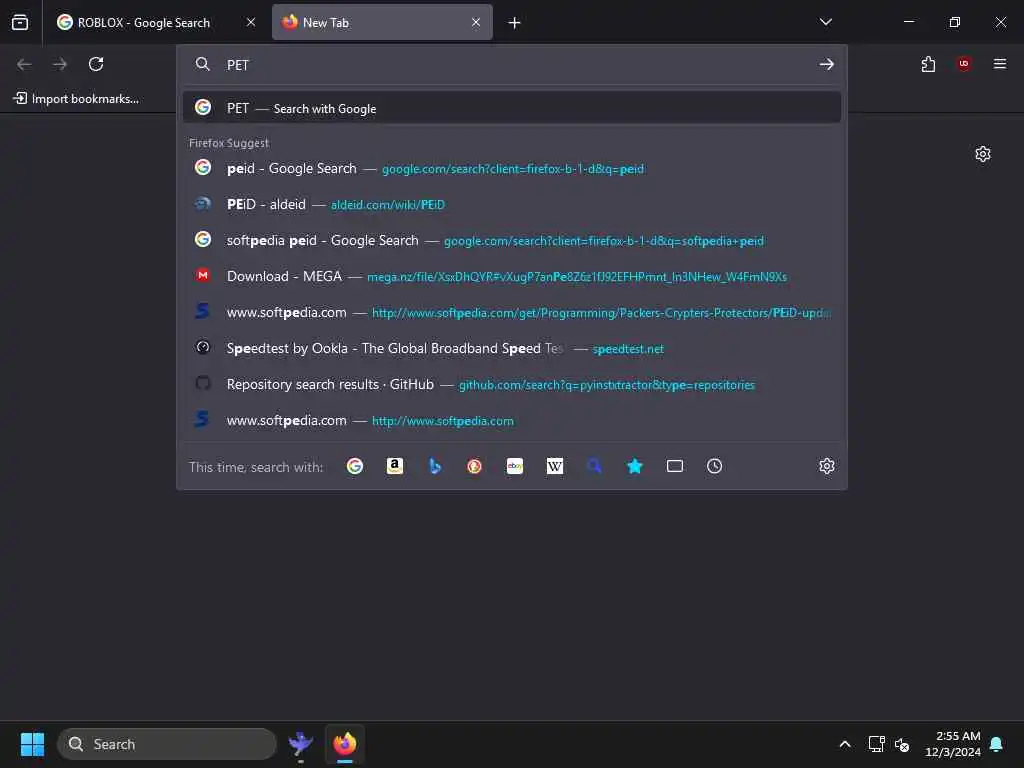Search this time with DuckDuckGo icon
Screen dimensions: 1024x768
[475, 466]
